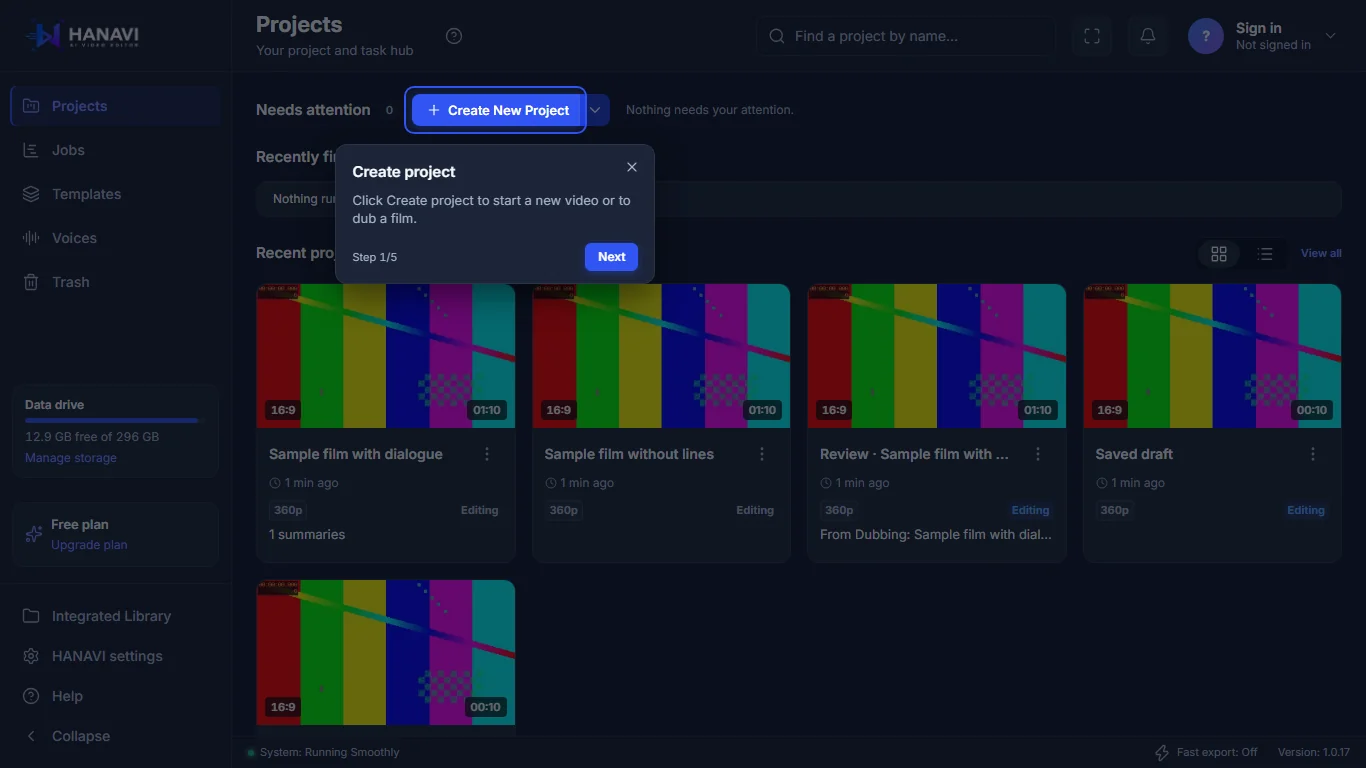The width and height of the screenshot is (1366, 768).
Task: Open notifications bell
Action: coord(1148,36)
